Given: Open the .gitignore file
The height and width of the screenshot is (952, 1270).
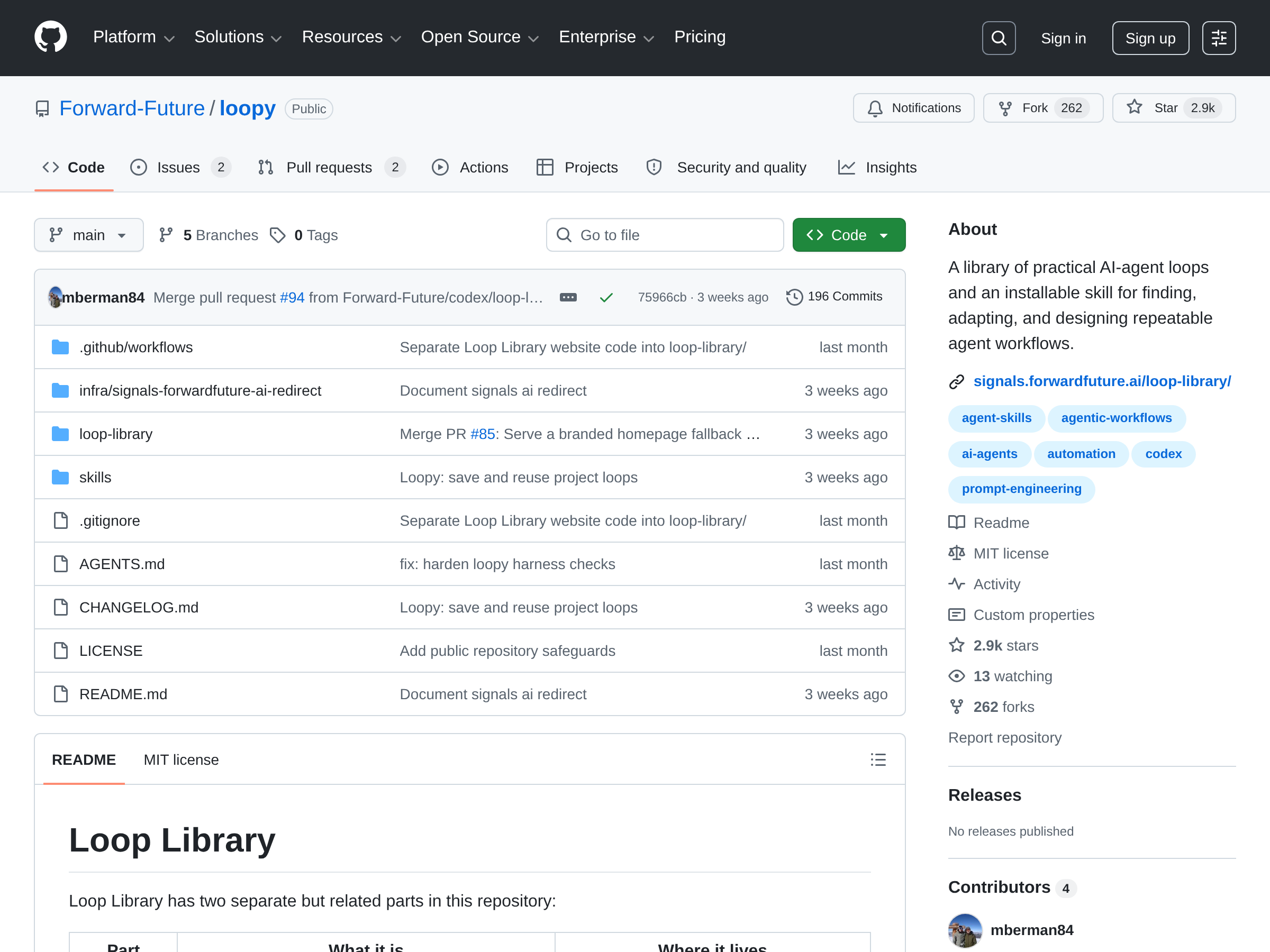Looking at the screenshot, I should point(110,520).
